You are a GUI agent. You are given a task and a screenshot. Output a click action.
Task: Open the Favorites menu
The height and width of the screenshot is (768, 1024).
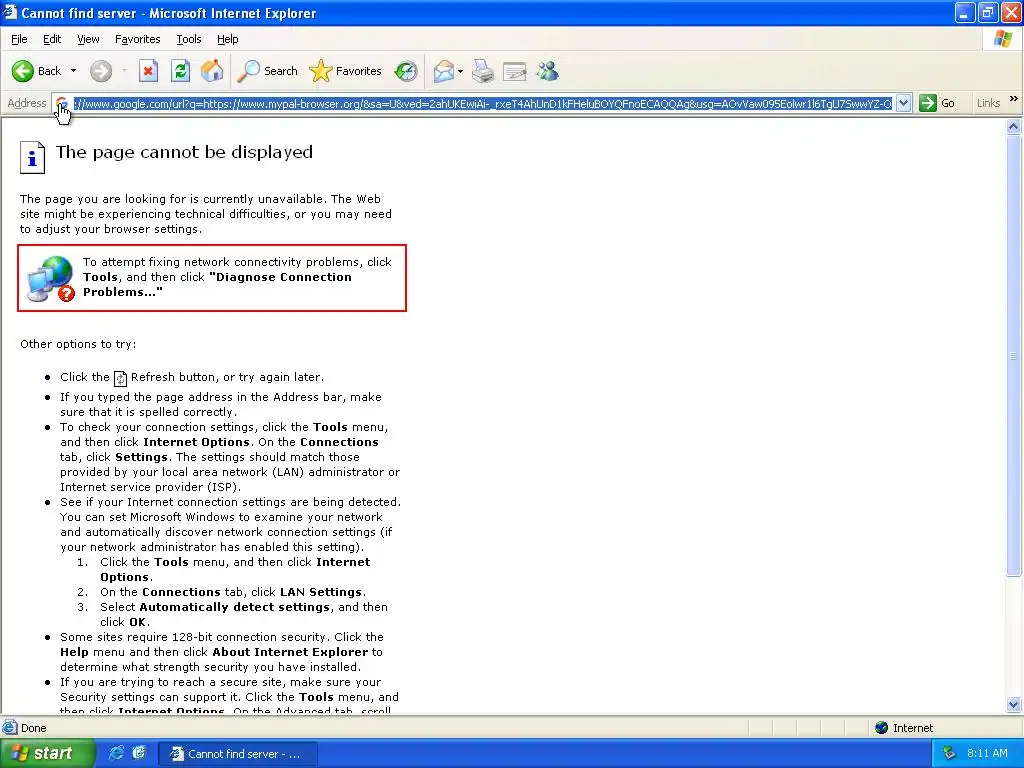[137, 39]
